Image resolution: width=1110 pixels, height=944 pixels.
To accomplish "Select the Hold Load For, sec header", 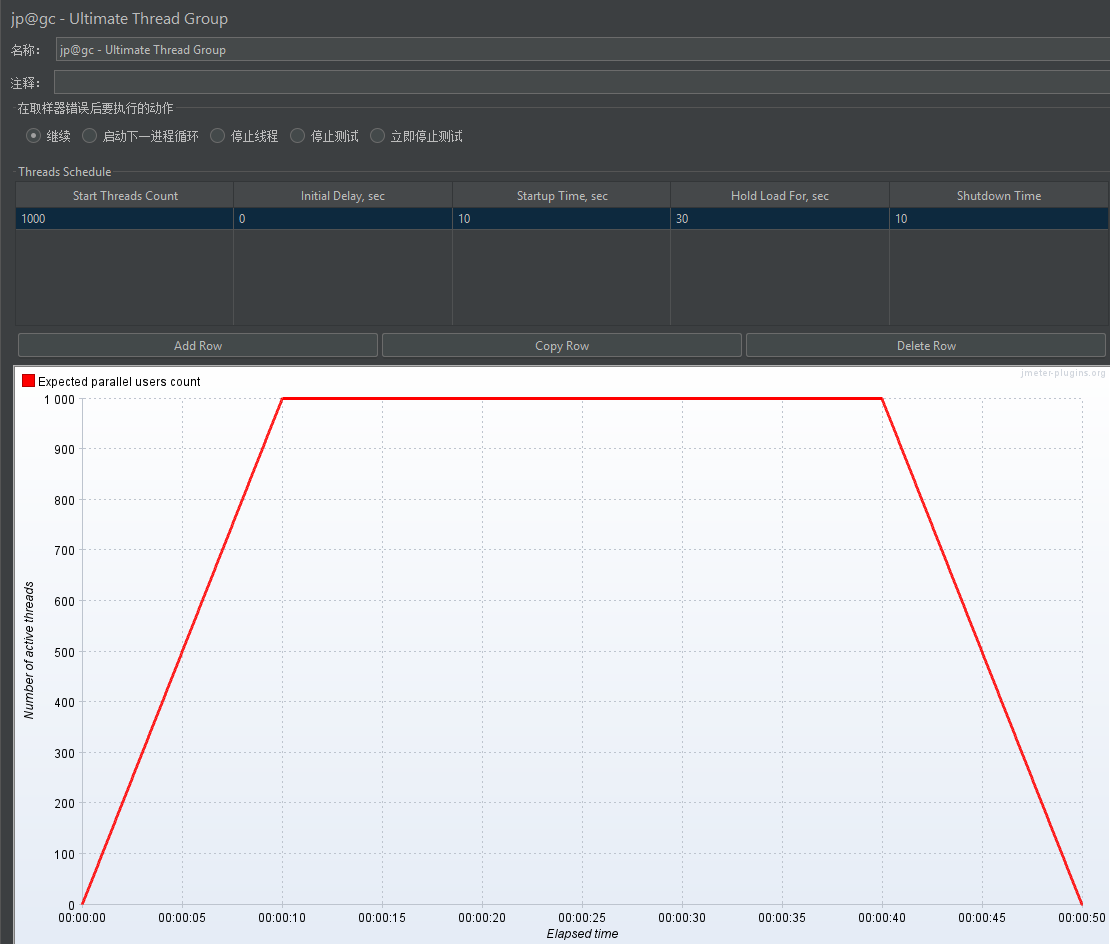I will pos(779,195).
